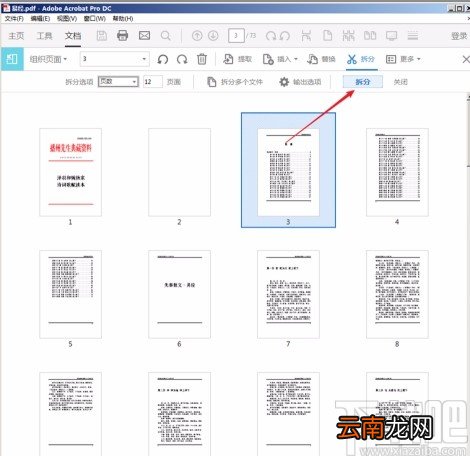Open the Help menu
The height and width of the screenshot is (456, 470).
pyautogui.click(x=123, y=19)
